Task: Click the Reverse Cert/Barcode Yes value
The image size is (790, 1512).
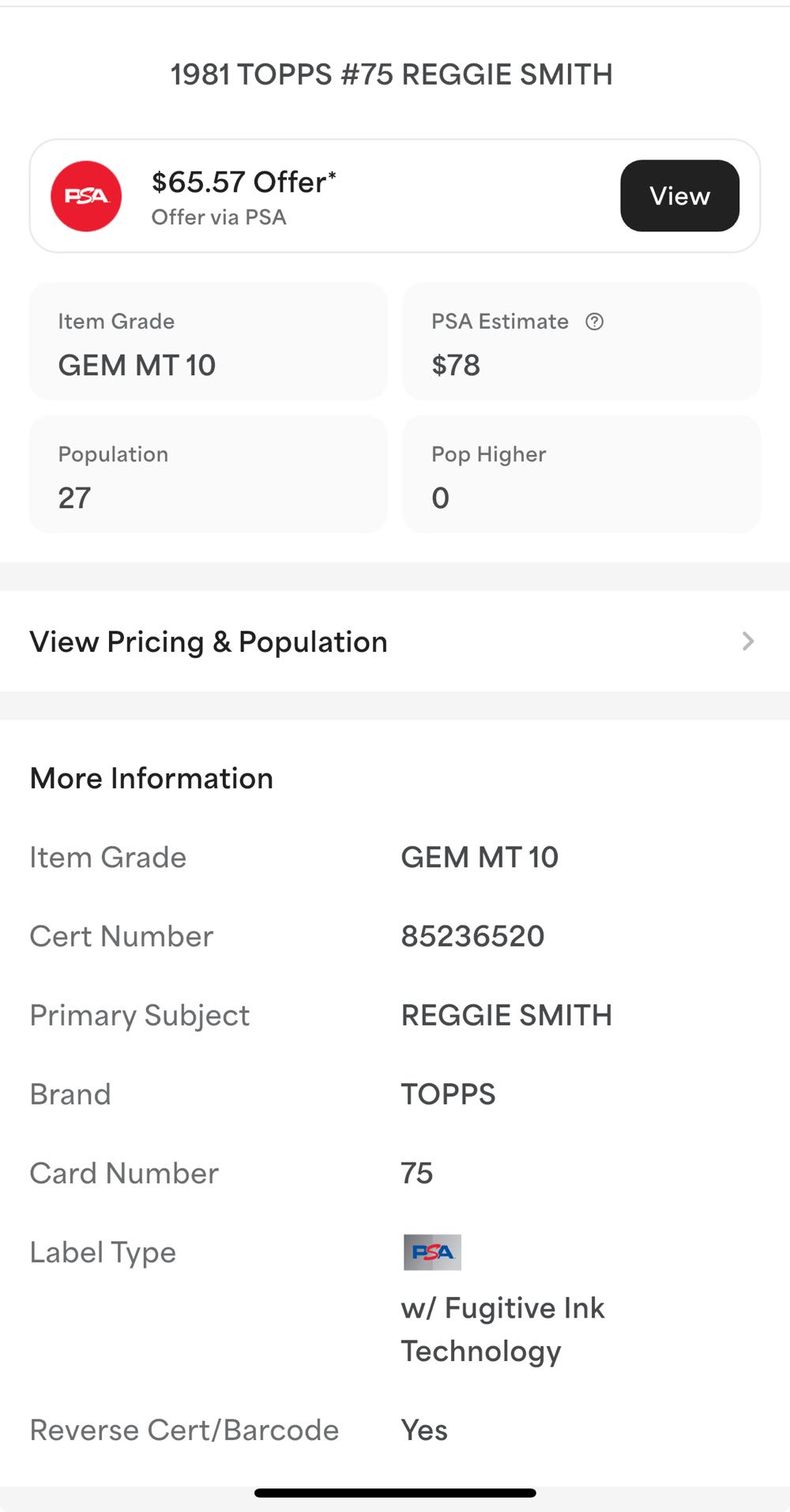Action: coord(424,1430)
